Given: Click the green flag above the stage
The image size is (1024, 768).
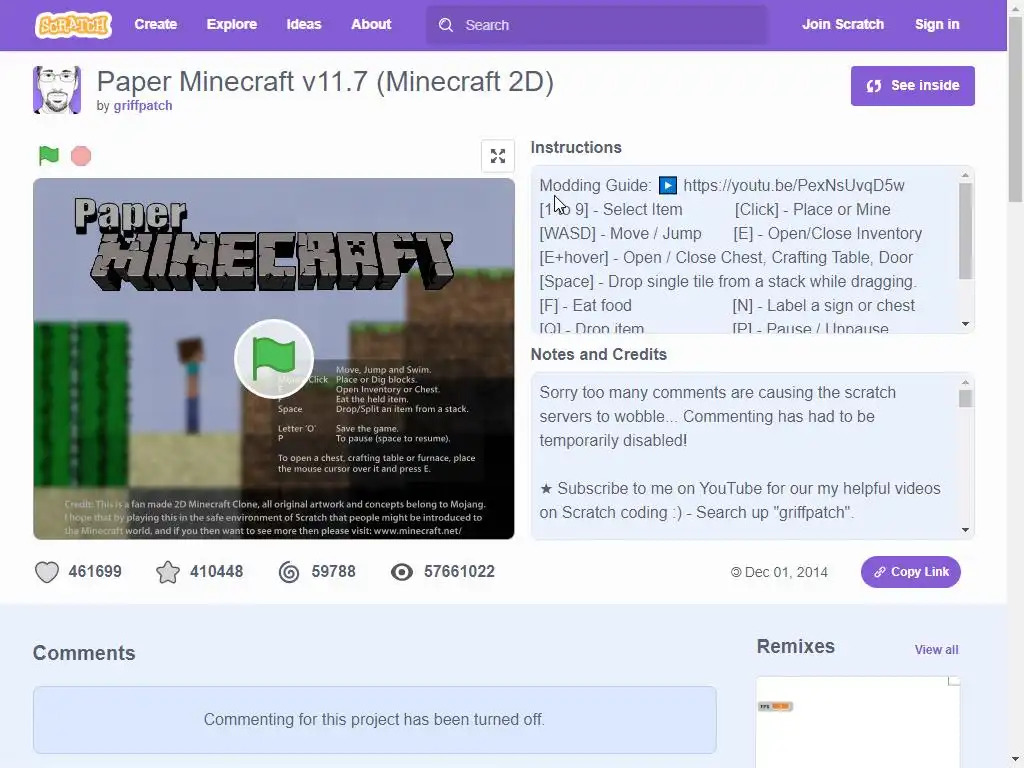Looking at the screenshot, I should coord(48,155).
